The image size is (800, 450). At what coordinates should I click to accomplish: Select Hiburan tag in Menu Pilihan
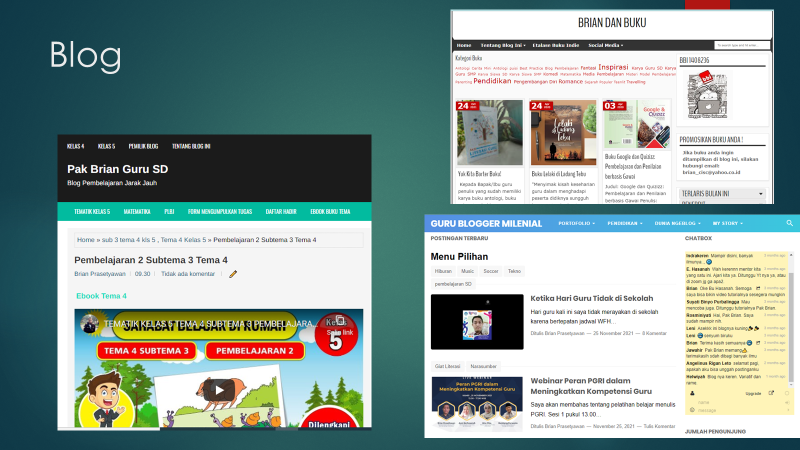[x=443, y=271]
